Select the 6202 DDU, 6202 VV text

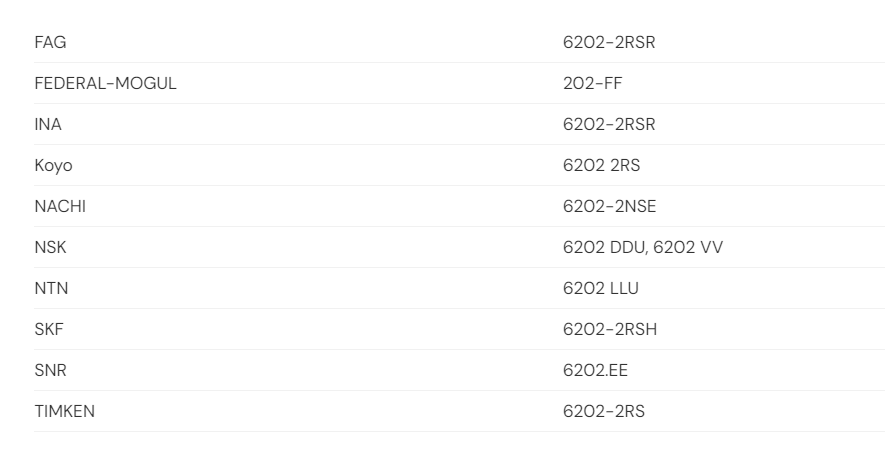(642, 247)
